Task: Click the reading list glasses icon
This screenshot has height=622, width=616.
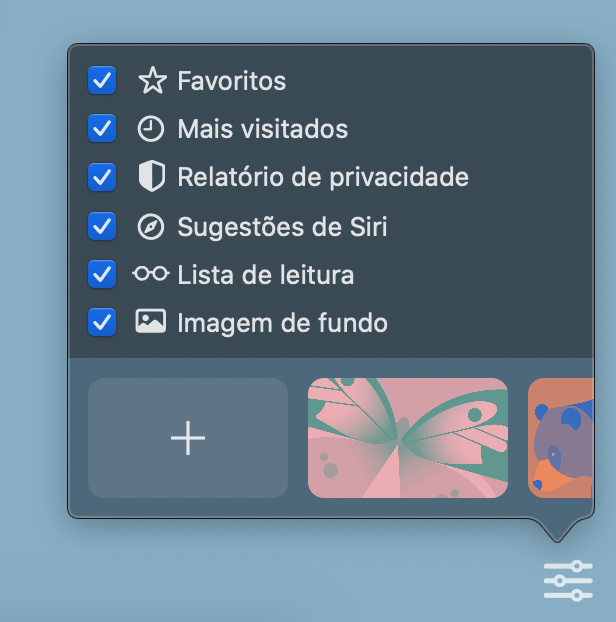Action: click(151, 274)
